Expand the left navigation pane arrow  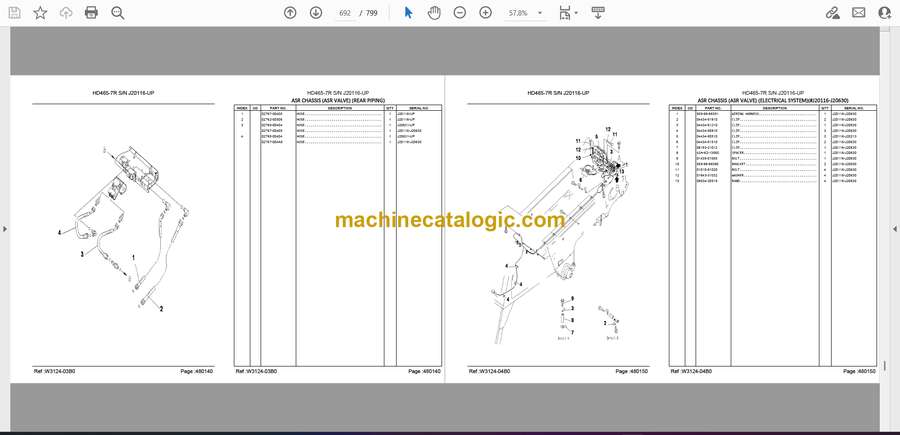(x=5, y=229)
